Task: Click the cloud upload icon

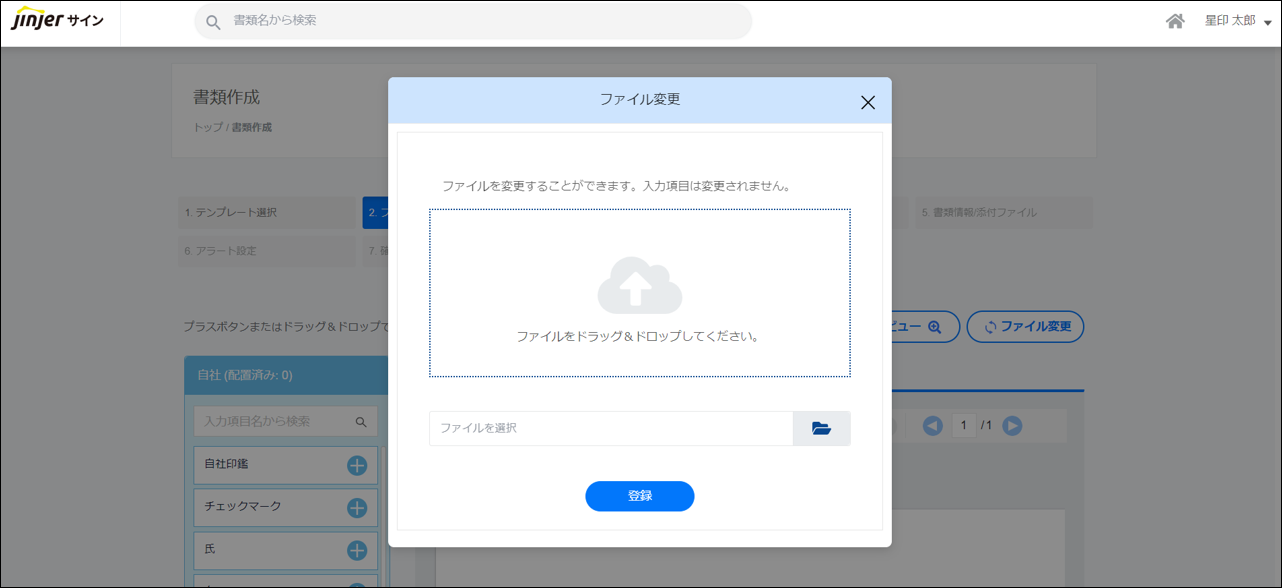Action: tap(640, 286)
